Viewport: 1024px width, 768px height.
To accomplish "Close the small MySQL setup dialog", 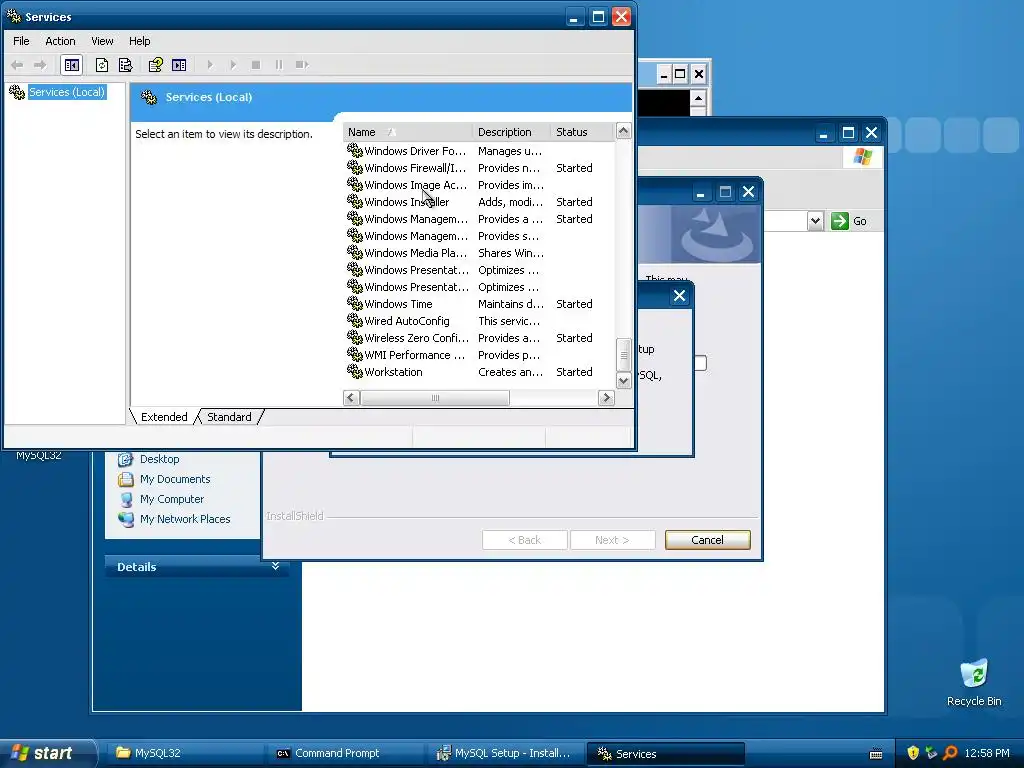I will pyautogui.click(x=679, y=296).
